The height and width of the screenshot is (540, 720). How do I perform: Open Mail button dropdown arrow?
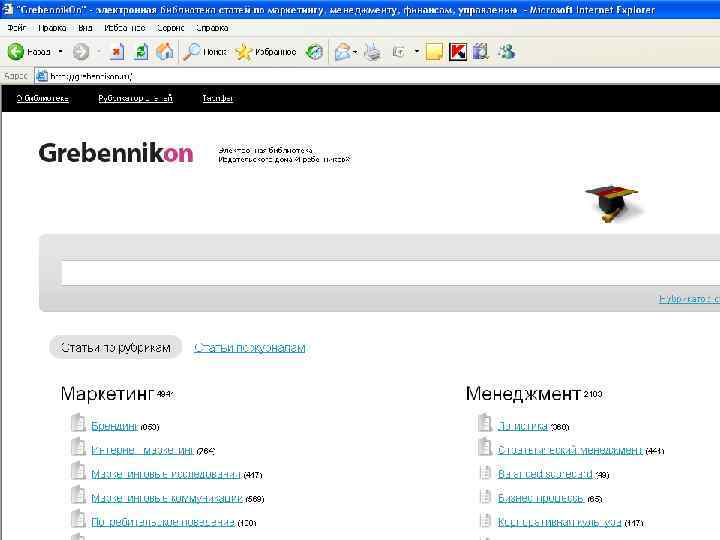355,52
